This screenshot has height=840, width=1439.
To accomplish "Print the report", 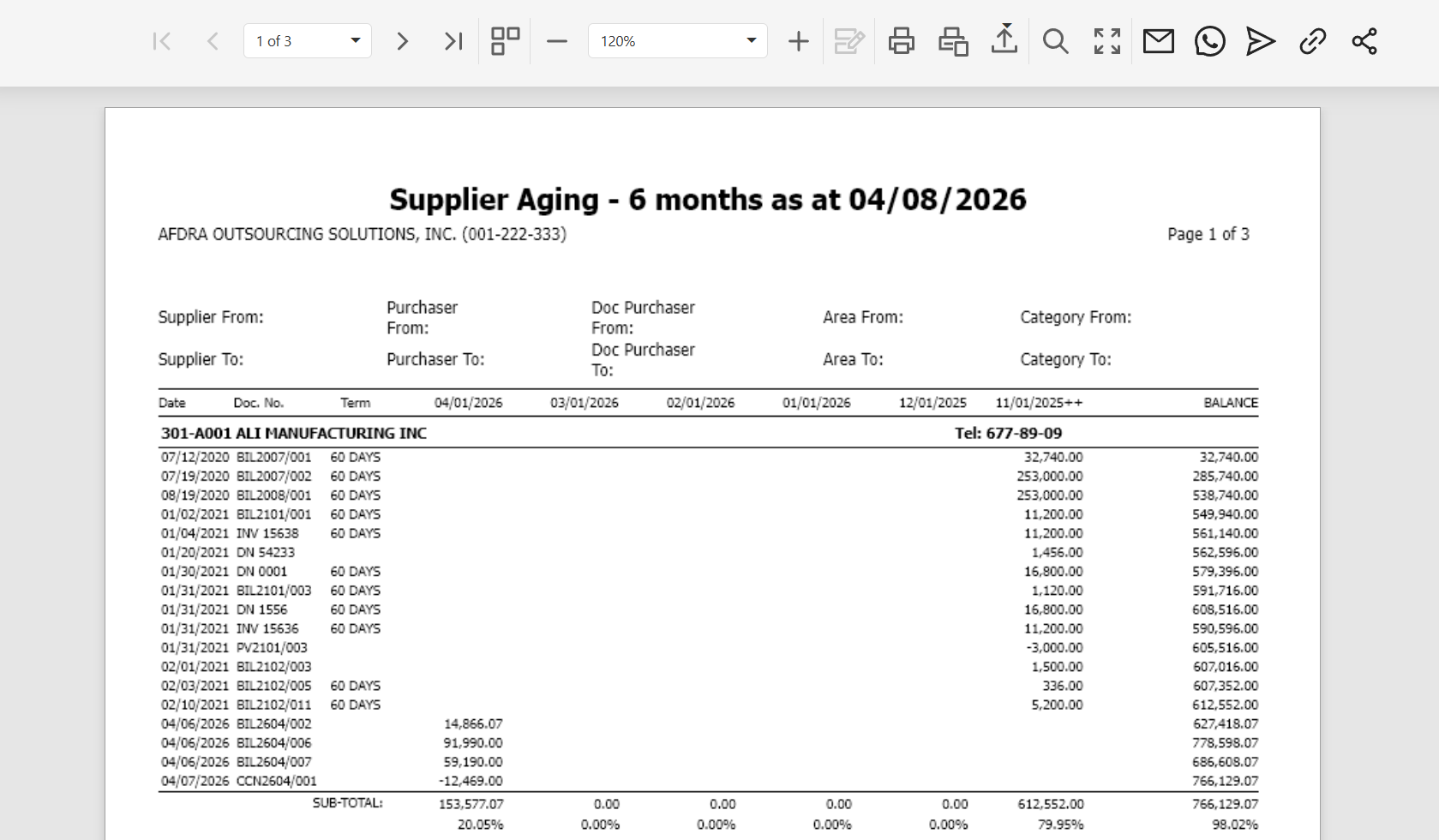I will pyautogui.click(x=901, y=41).
